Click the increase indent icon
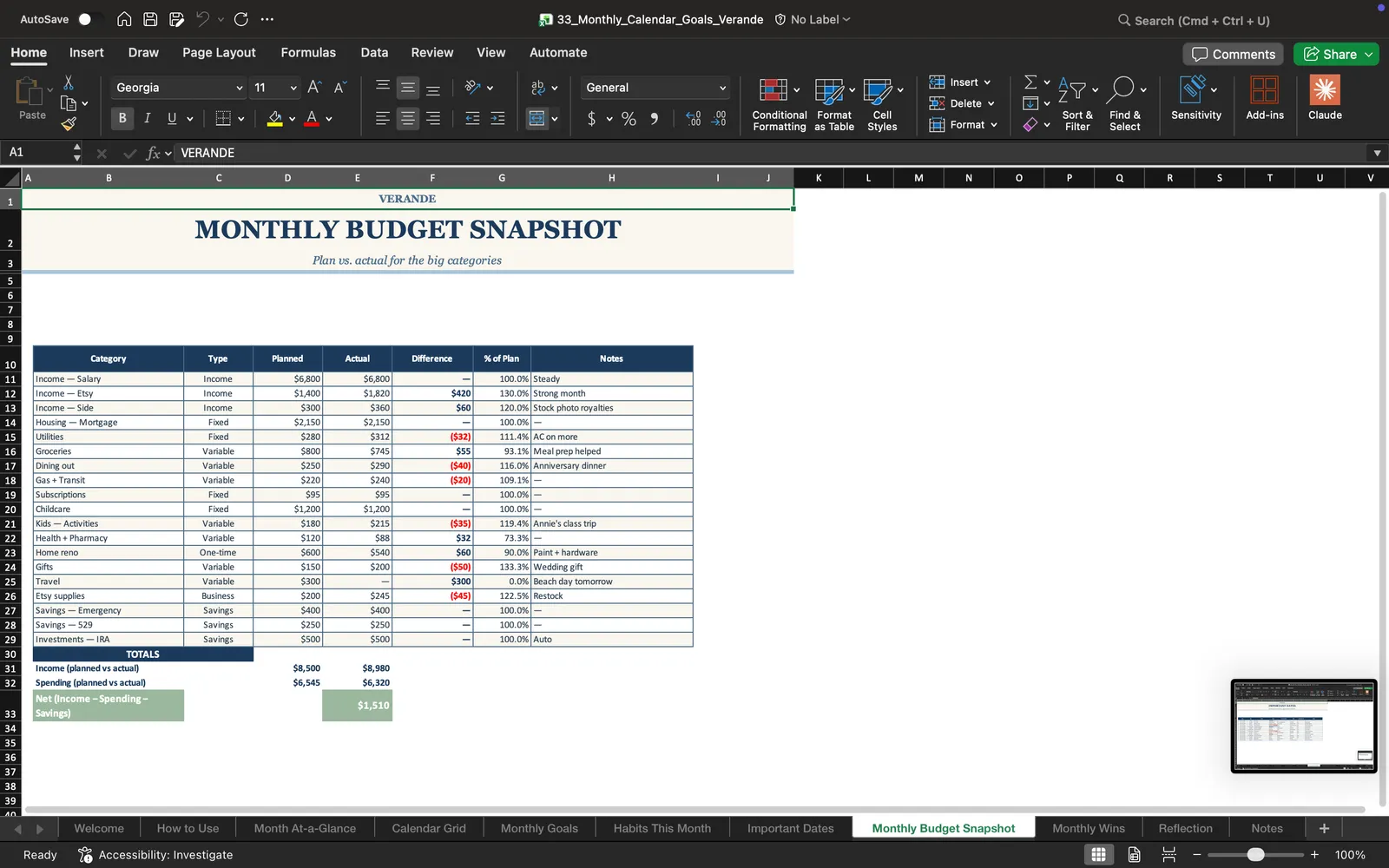The width and height of the screenshot is (1389, 868). point(497,119)
